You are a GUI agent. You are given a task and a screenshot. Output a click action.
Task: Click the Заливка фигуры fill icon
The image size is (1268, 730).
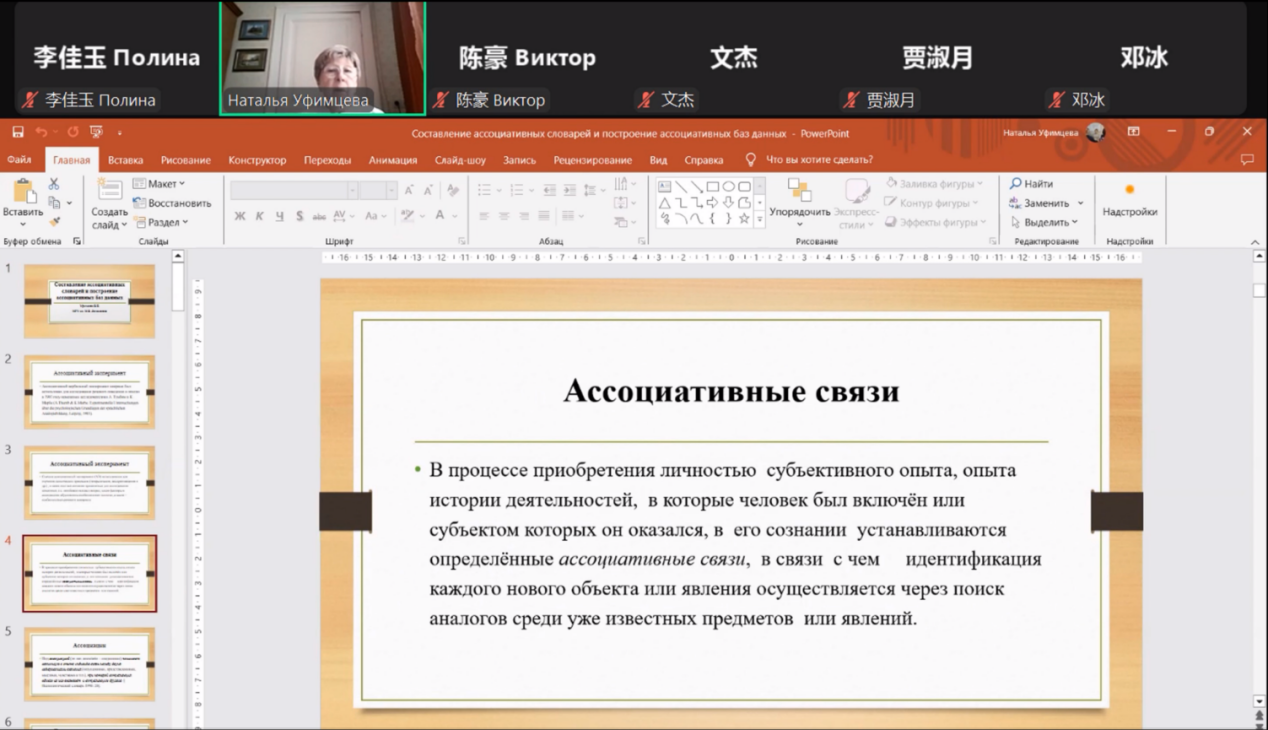(890, 184)
